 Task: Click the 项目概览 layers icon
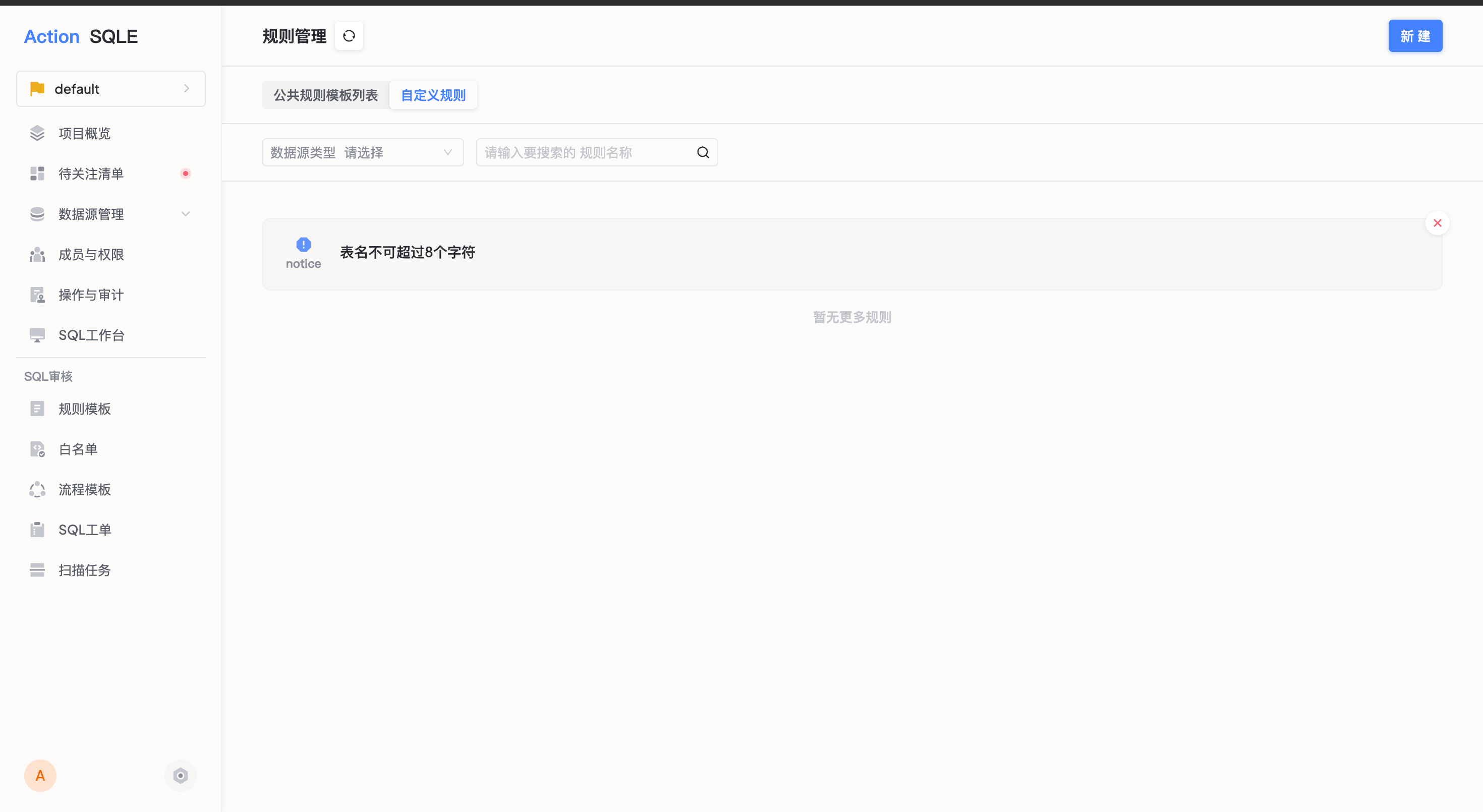pyautogui.click(x=37, y=134)
